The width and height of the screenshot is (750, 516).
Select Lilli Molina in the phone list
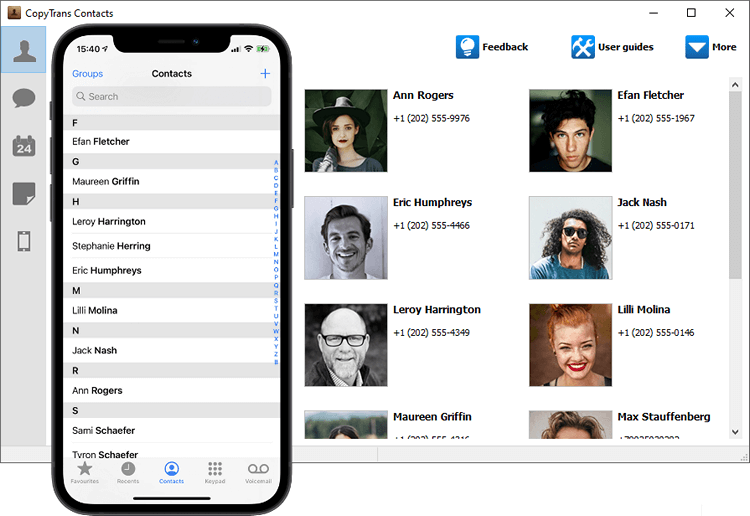[171, 310]
